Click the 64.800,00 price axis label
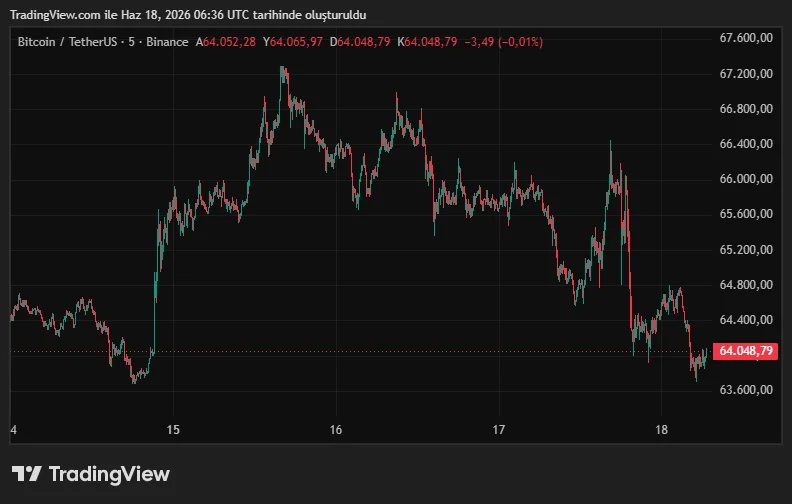The width and height of the screenshot is (792, 504). point(746,285)
